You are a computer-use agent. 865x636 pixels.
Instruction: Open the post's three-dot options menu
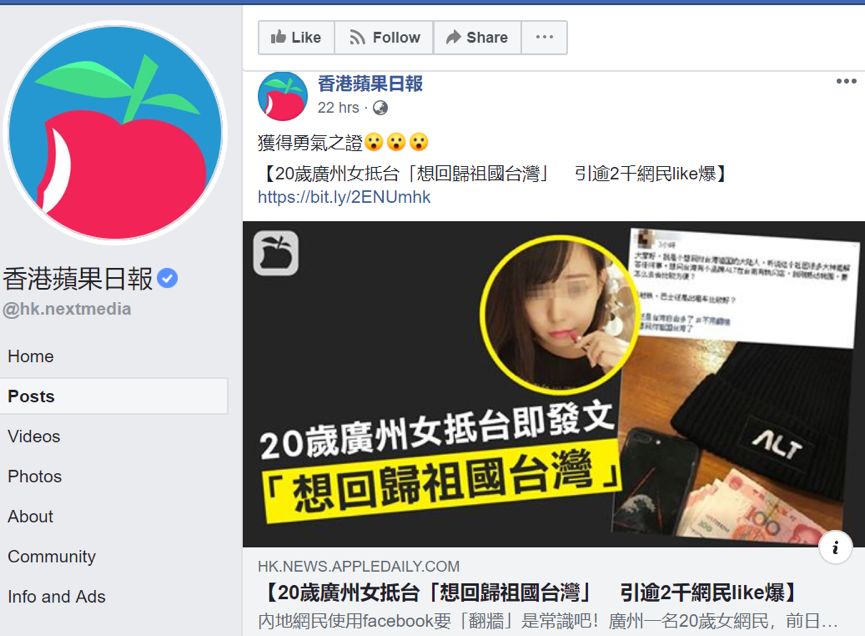pyautogui.click(x=846, y=81)
